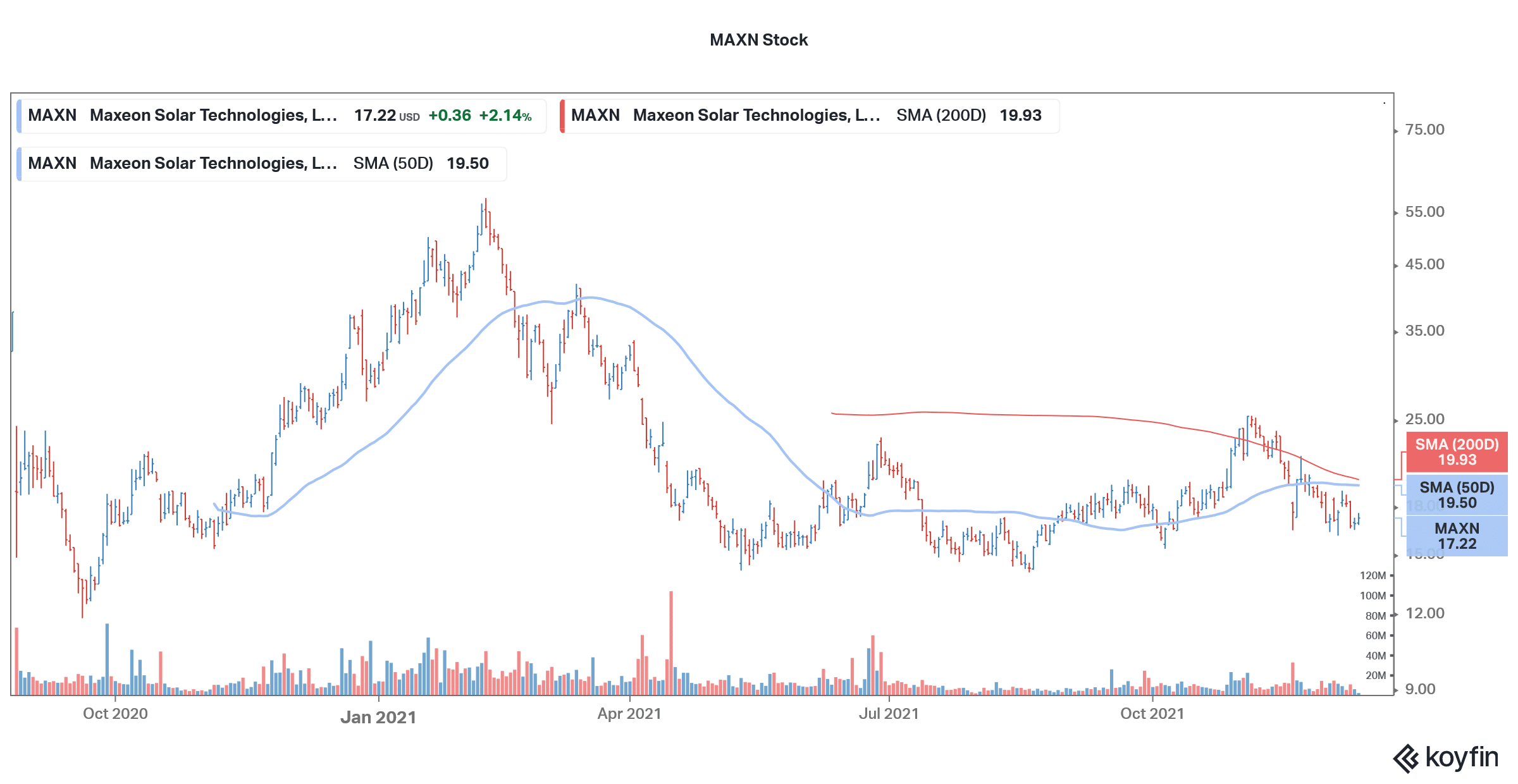Image resolution: width=1518 pixels, height=784 pixels.
Task: Click the 75.00 price axis label
Action: click(1425, 130)
